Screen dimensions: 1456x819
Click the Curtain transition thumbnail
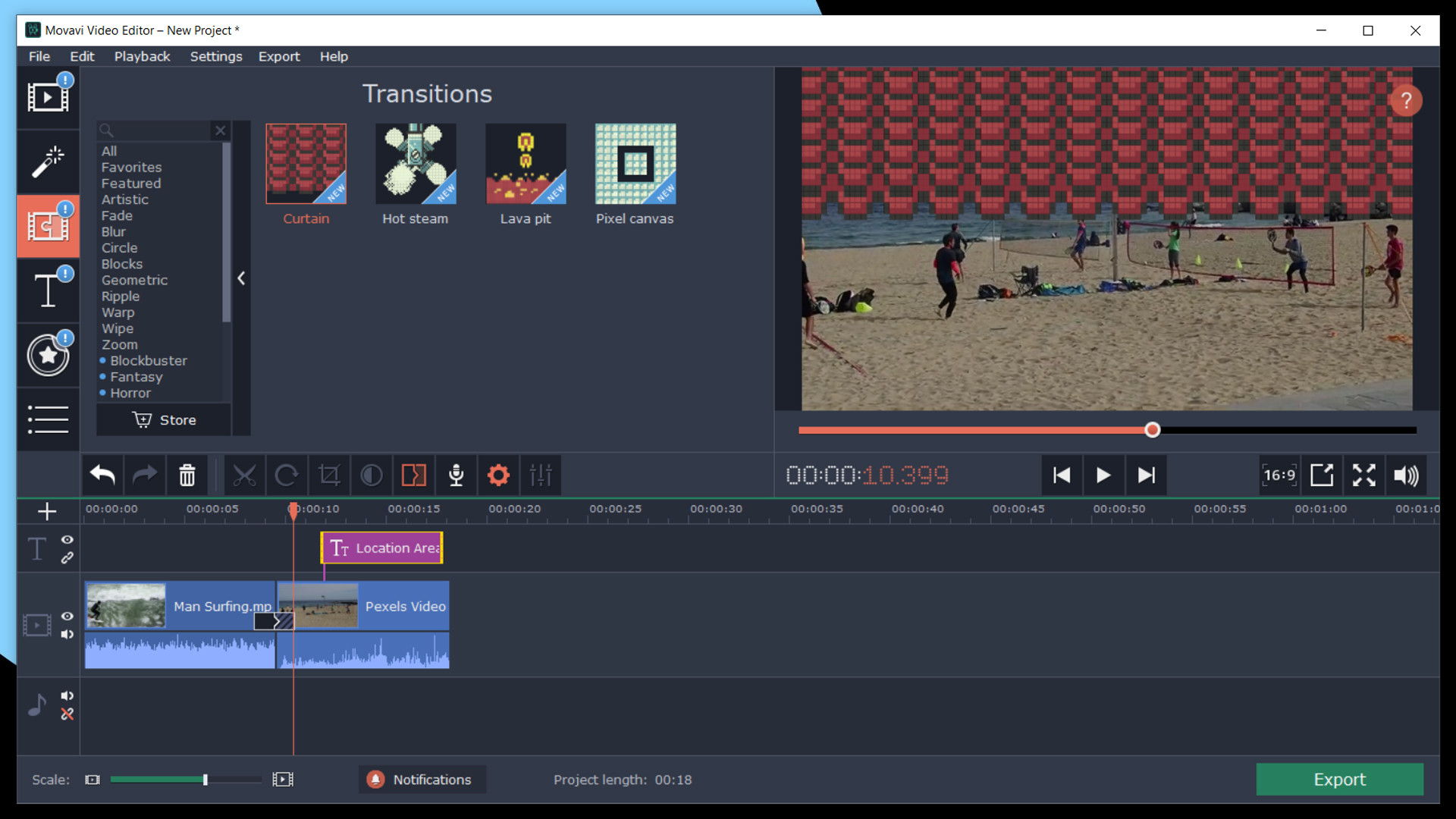305,163
